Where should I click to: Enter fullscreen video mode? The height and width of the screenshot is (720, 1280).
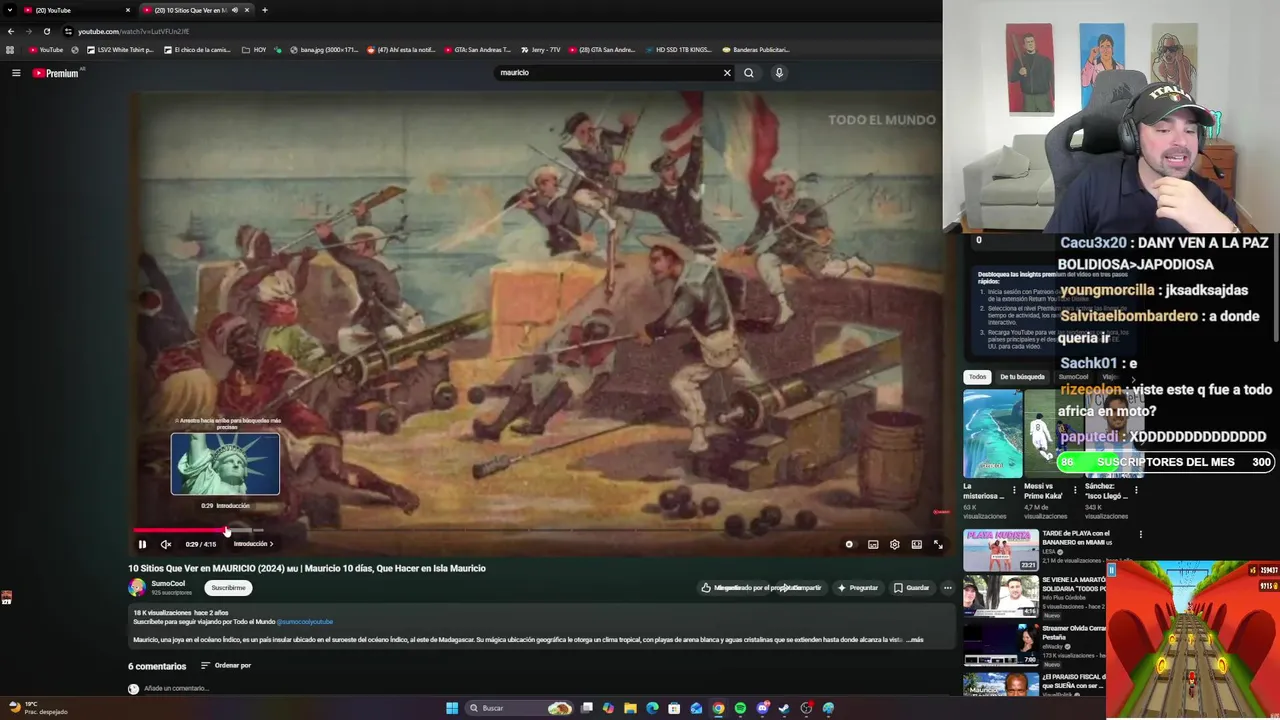[938, 544]
